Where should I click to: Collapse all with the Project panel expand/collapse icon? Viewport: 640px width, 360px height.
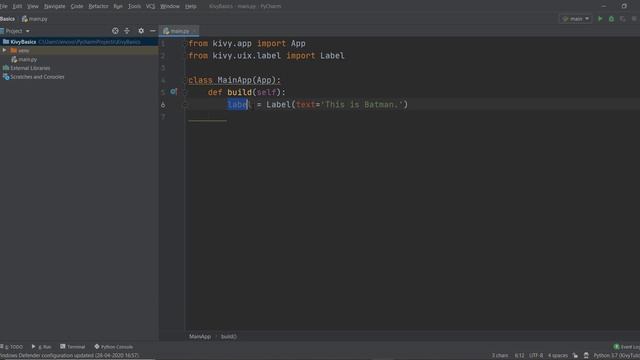(127, 31)
